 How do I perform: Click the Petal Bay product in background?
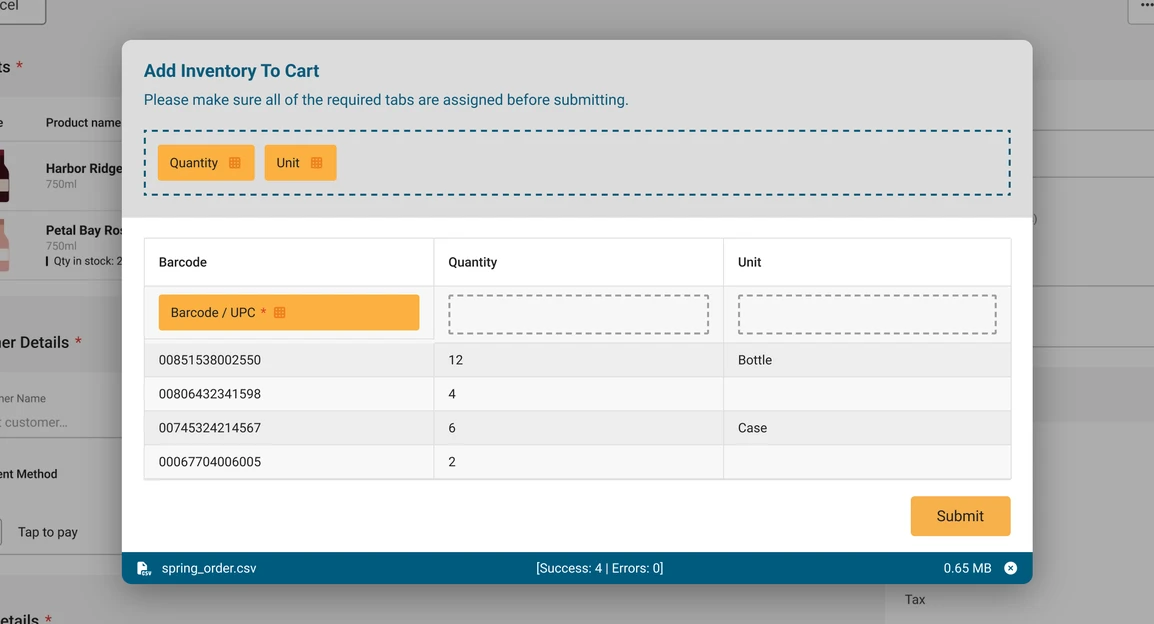[x=83, y=230]
